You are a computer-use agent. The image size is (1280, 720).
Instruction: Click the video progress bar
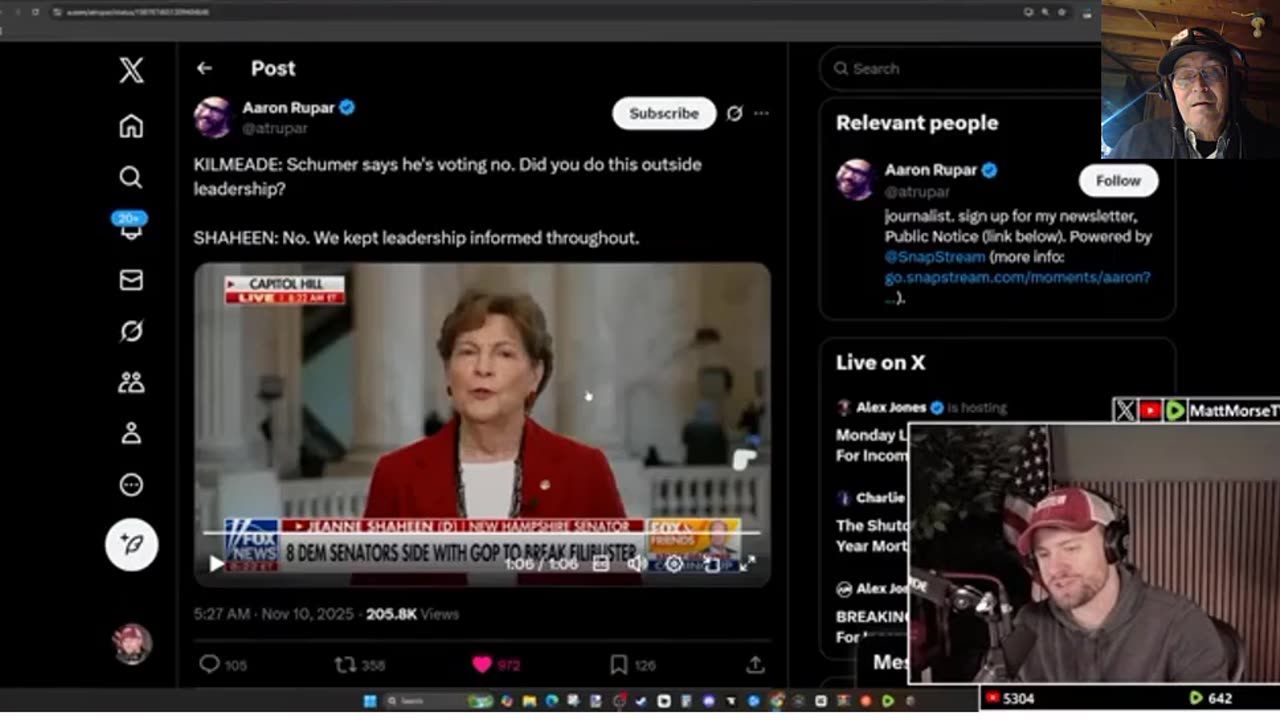[482, 532]
